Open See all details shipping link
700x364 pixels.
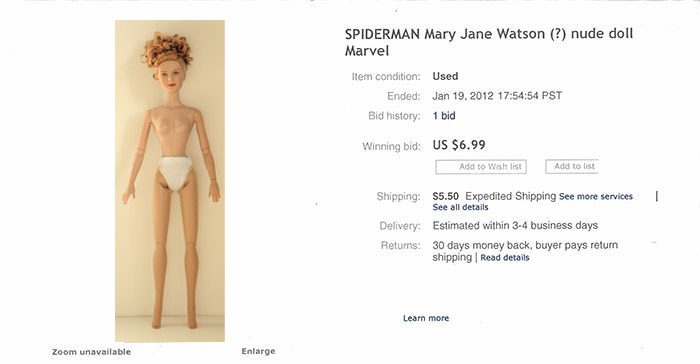click(x=460, y=207)
